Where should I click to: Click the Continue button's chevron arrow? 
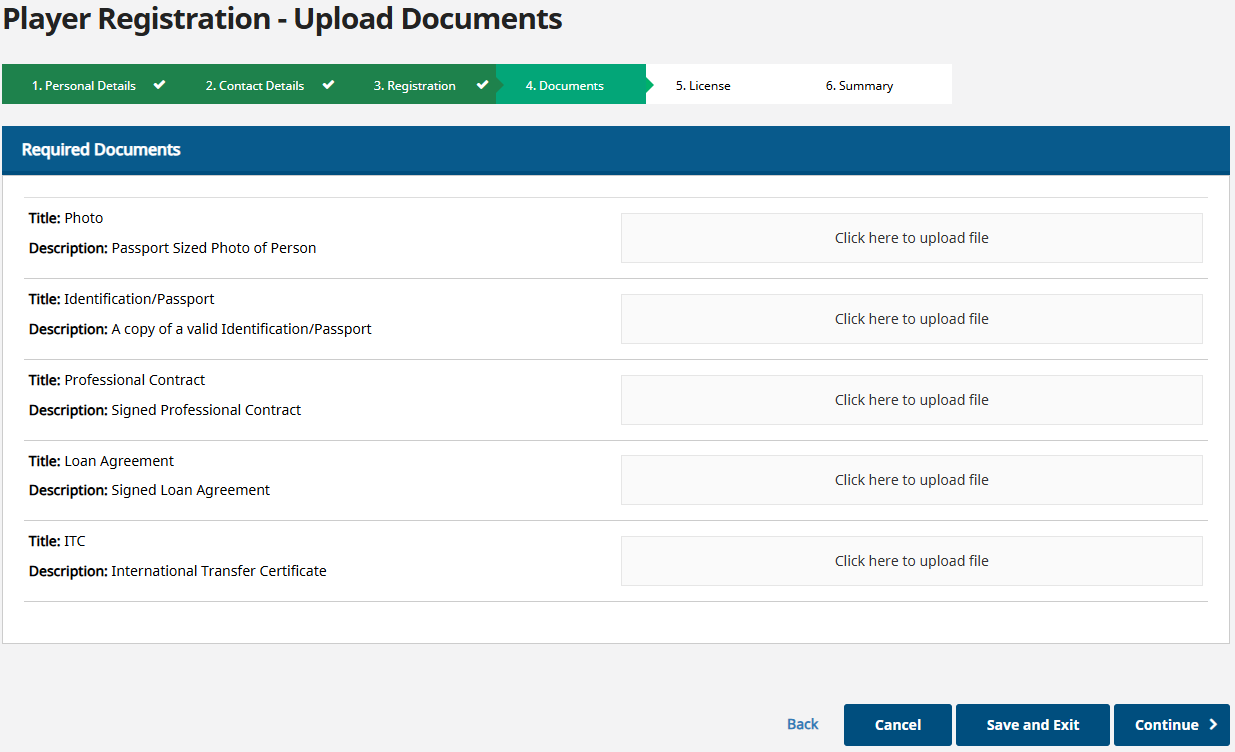tap(1213, 725)
